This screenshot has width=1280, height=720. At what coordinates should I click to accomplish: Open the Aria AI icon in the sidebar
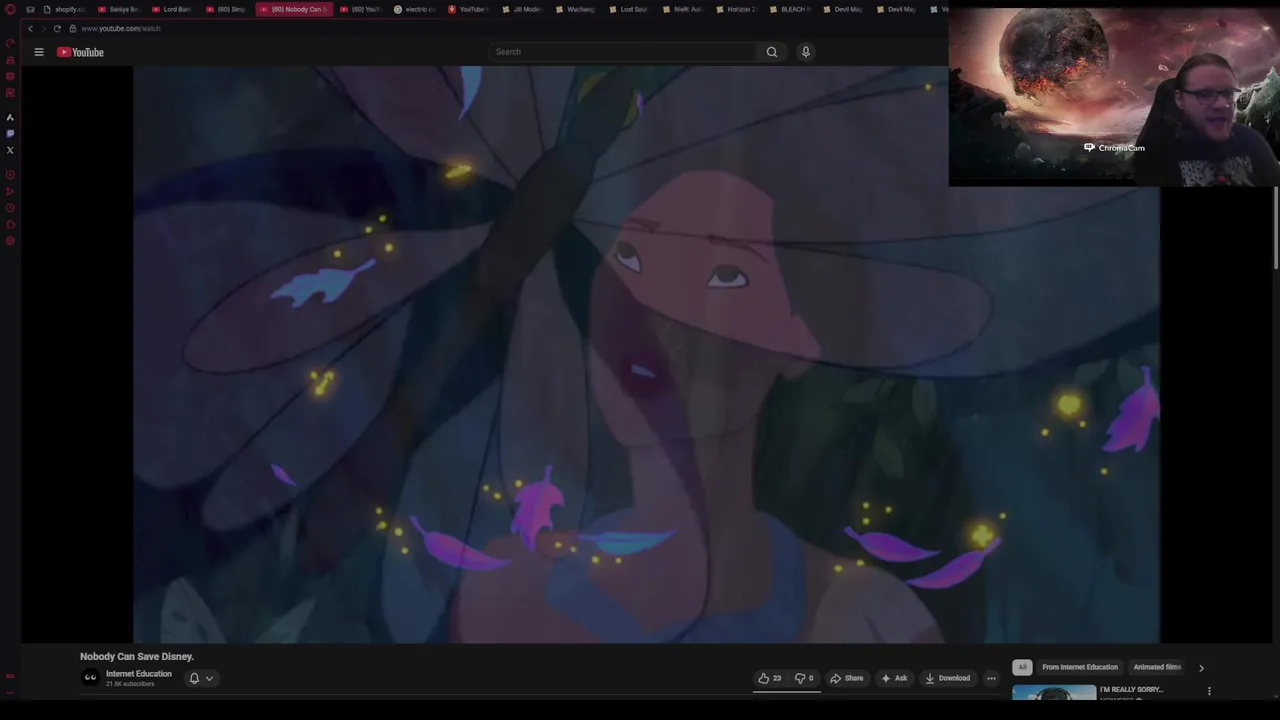[x=10, y=117]
